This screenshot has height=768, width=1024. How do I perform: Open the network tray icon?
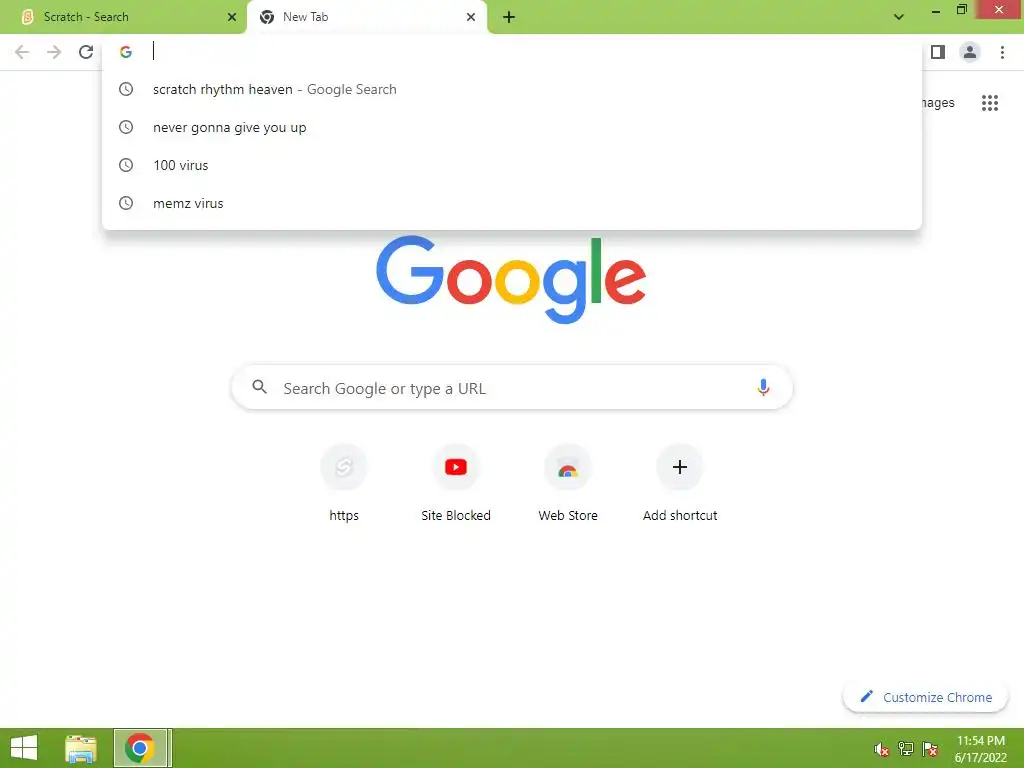(x=906, y=749)
